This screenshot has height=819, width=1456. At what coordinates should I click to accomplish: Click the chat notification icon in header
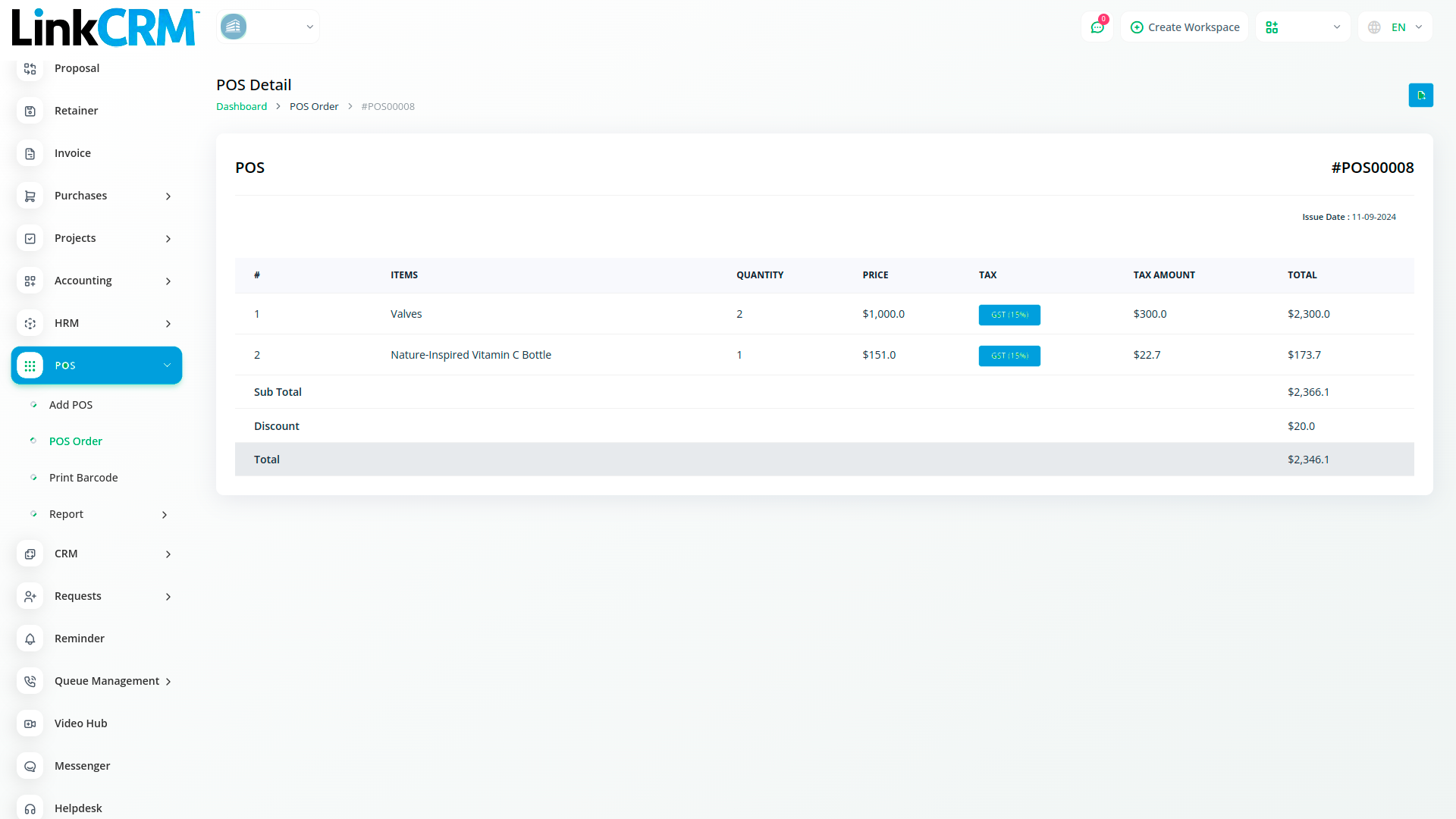[x=1097, y=27]
